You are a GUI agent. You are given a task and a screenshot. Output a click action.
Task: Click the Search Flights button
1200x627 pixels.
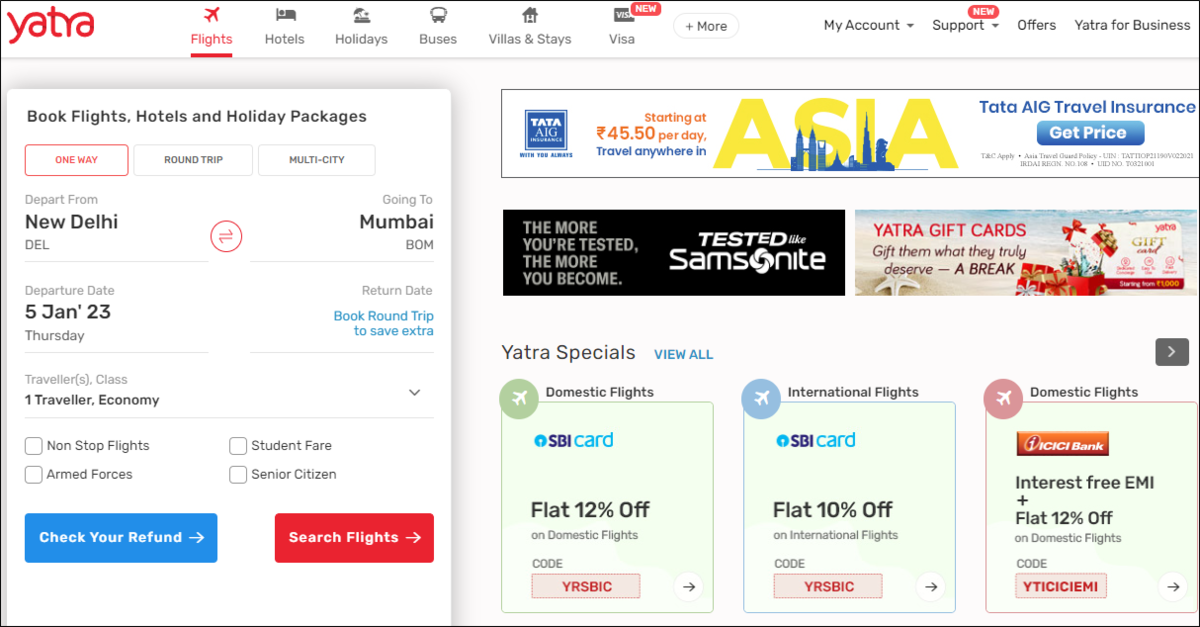click(354, 538)
